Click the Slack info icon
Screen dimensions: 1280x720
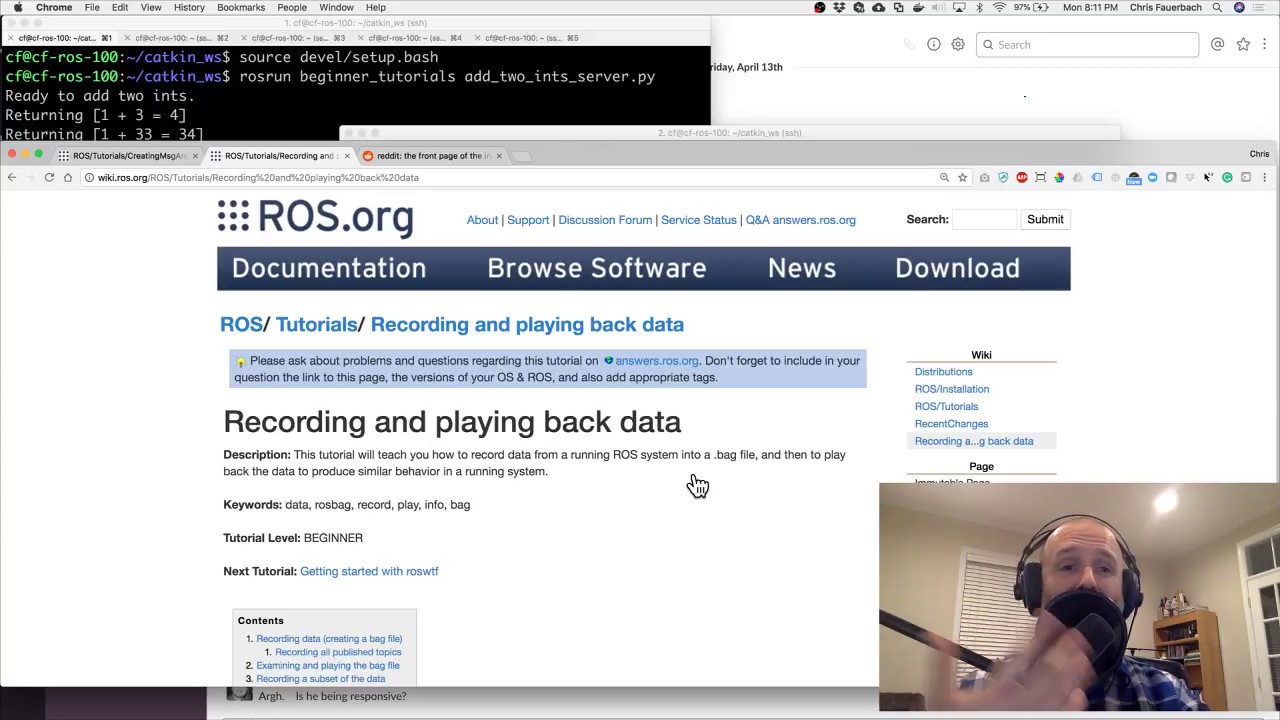click(x=933, y=44)
